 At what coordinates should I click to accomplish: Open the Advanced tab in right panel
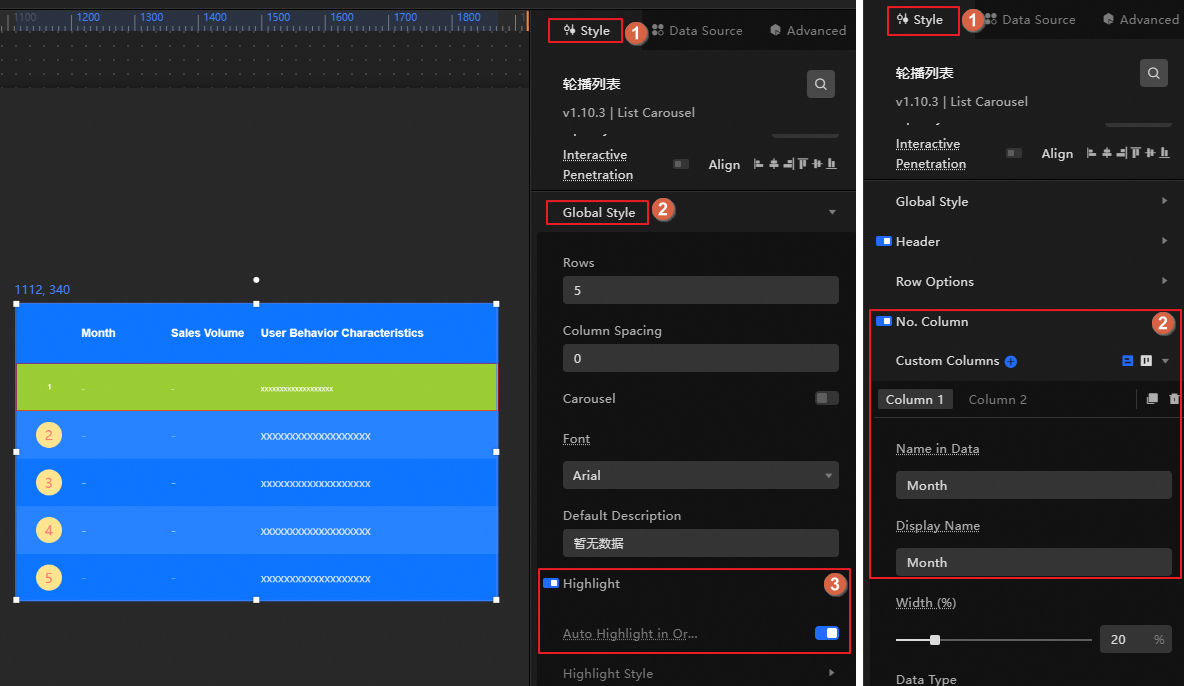[x=1141, y=20]
